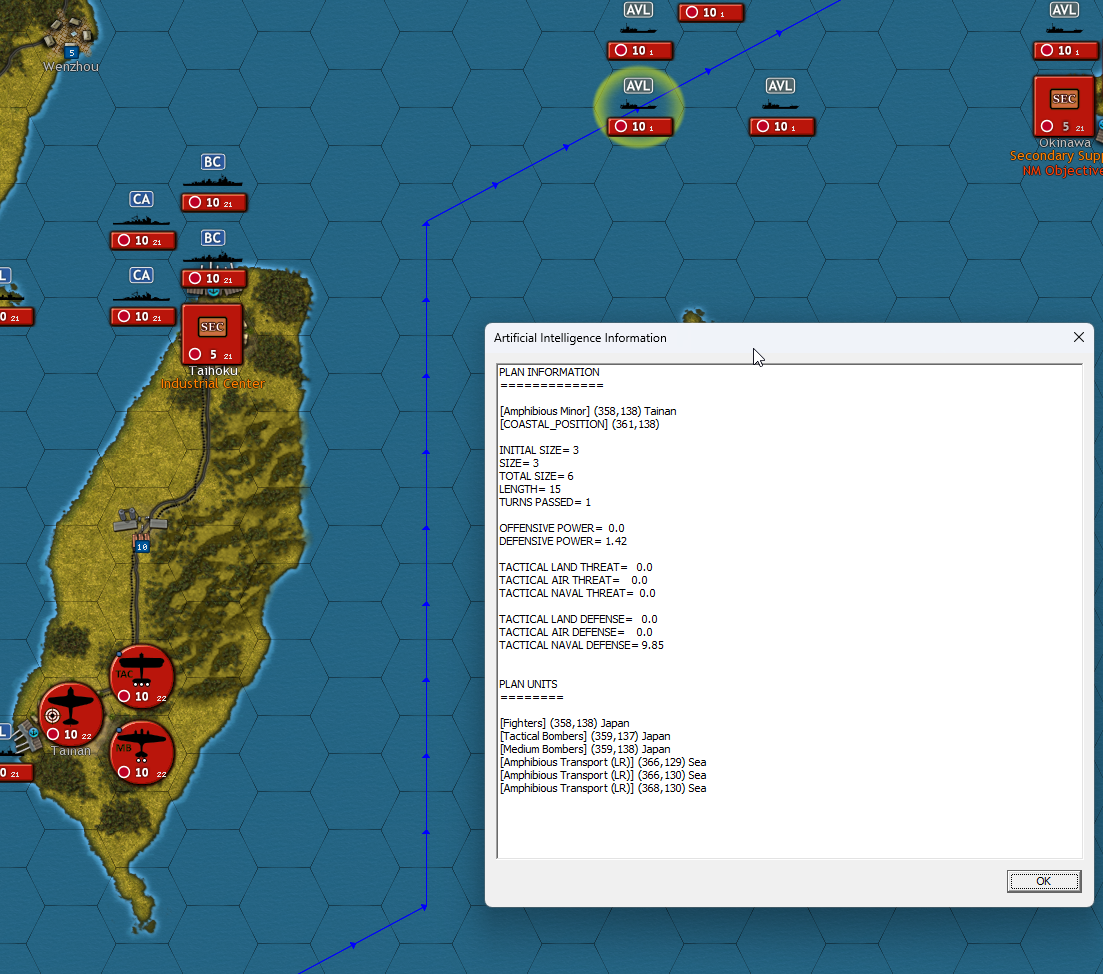The height and width of the screenshot is (974, 1103).
Task: Click the AVL carrier counter above Okinawa
Action: click(x=1063, y=9)
